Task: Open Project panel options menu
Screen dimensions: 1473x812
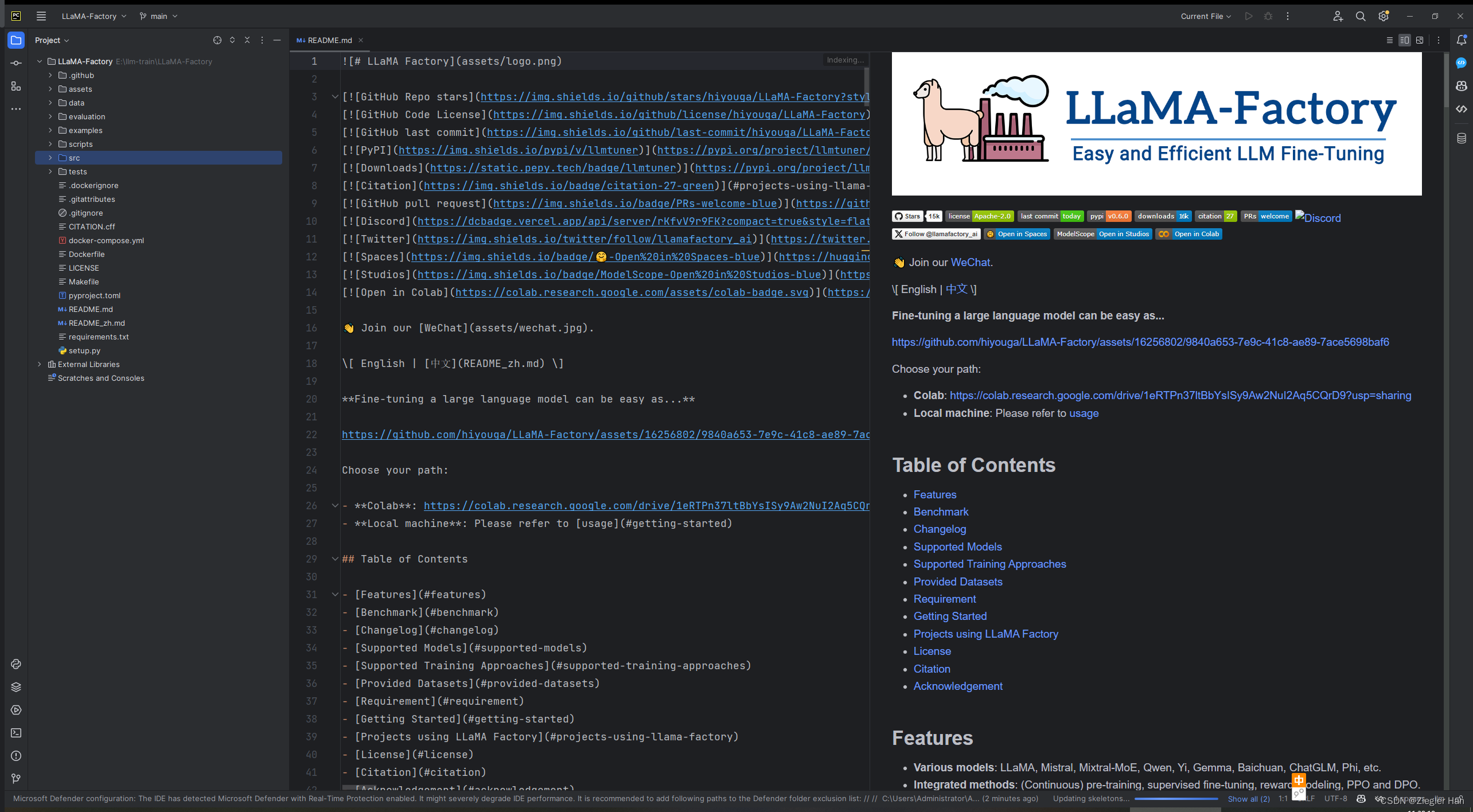Action: (262, 40)
